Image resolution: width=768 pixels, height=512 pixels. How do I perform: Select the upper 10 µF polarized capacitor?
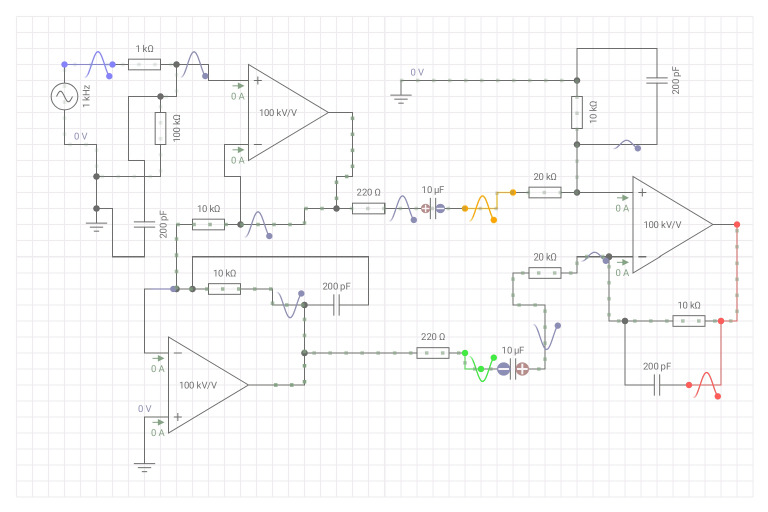click(x=433, y=209)
